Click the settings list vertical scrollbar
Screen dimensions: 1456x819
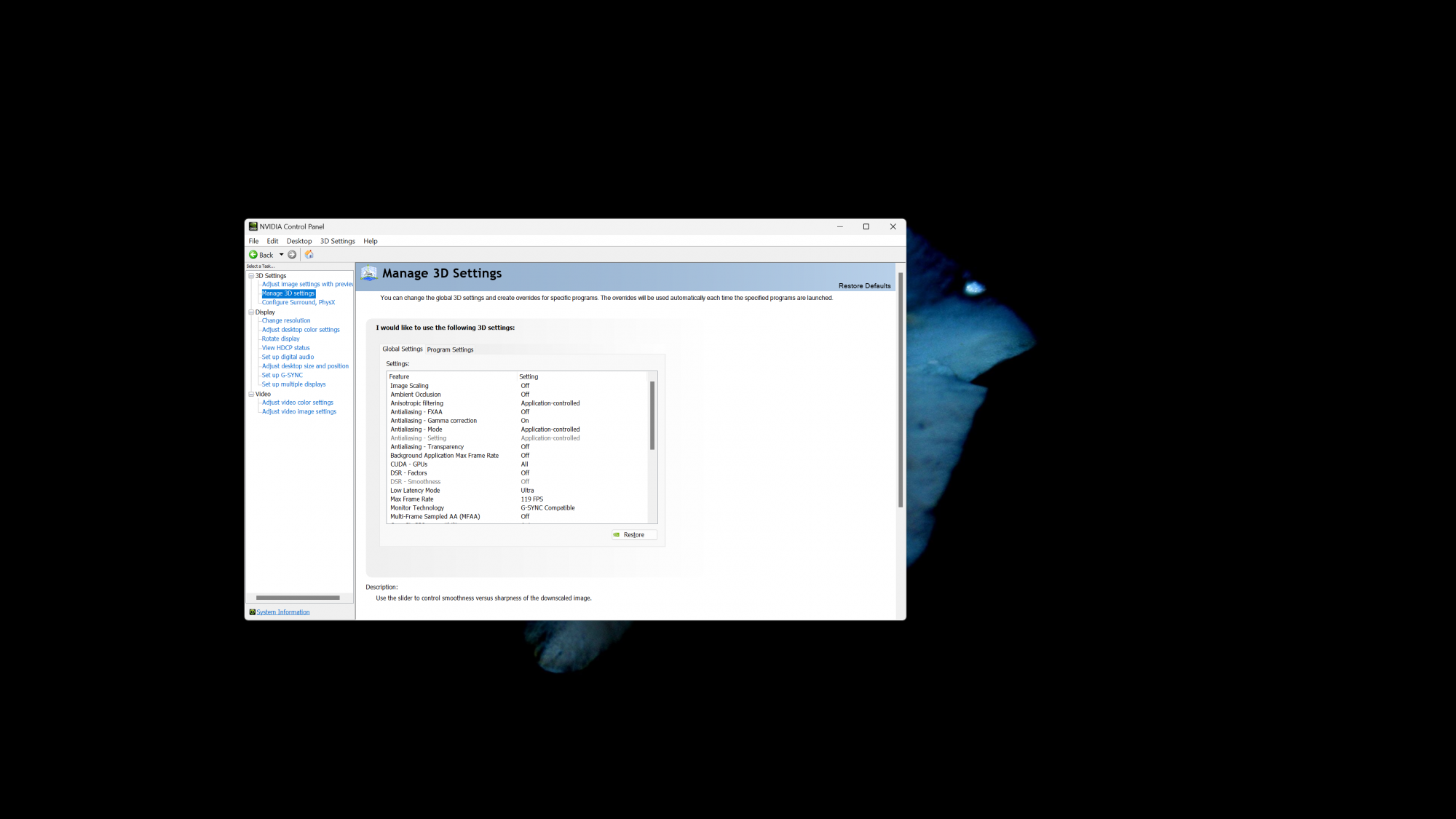point(652,415)
